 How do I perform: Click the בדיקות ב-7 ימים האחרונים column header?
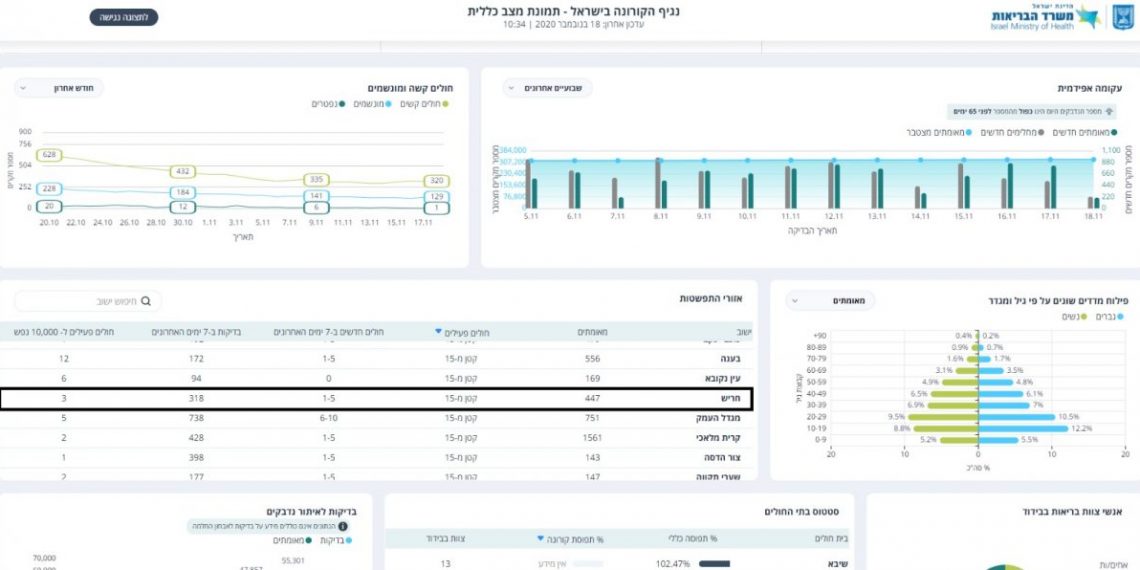click(x=194, y=332)
